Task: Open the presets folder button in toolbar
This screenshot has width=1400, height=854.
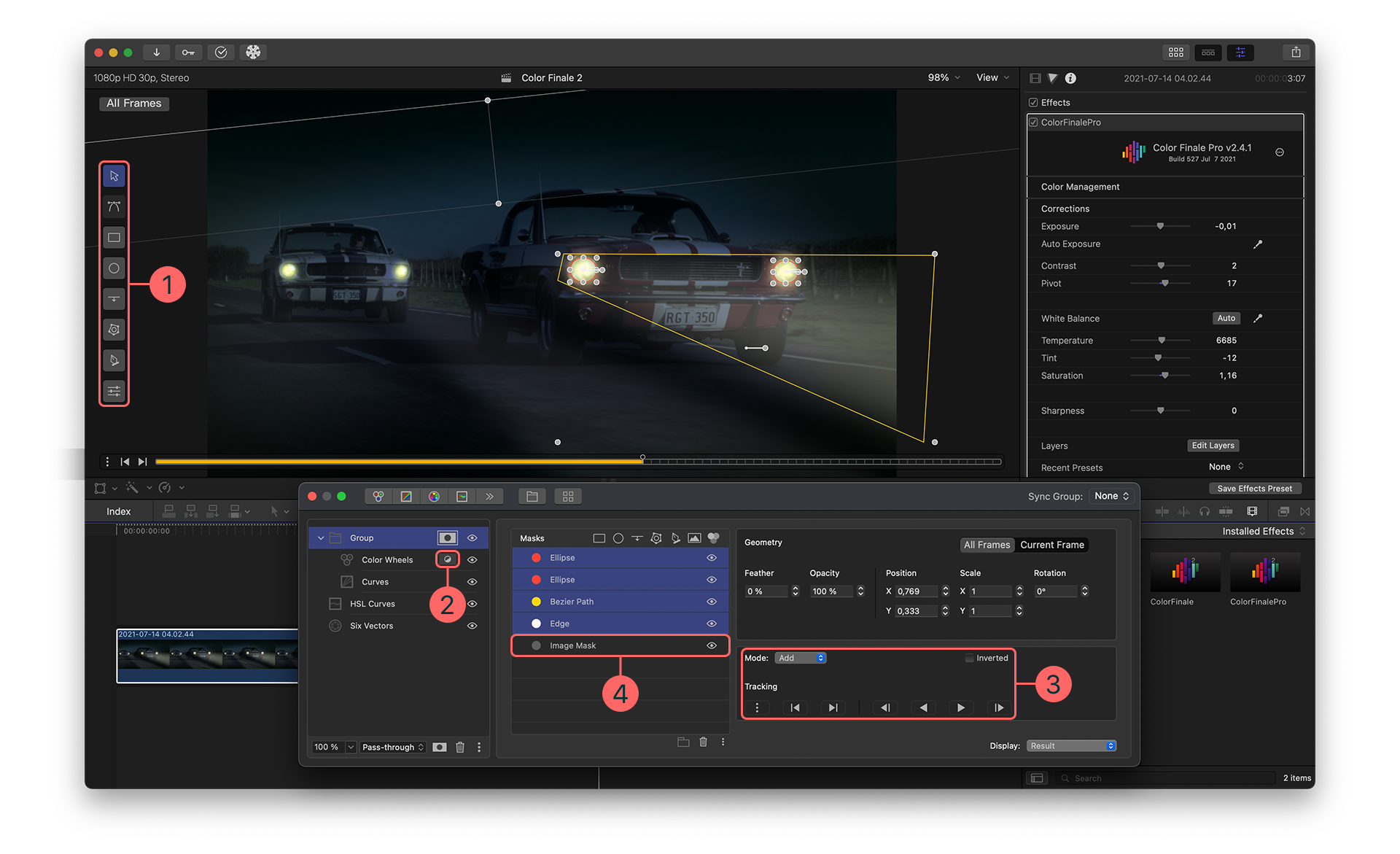Action: (x=532, y=497)
